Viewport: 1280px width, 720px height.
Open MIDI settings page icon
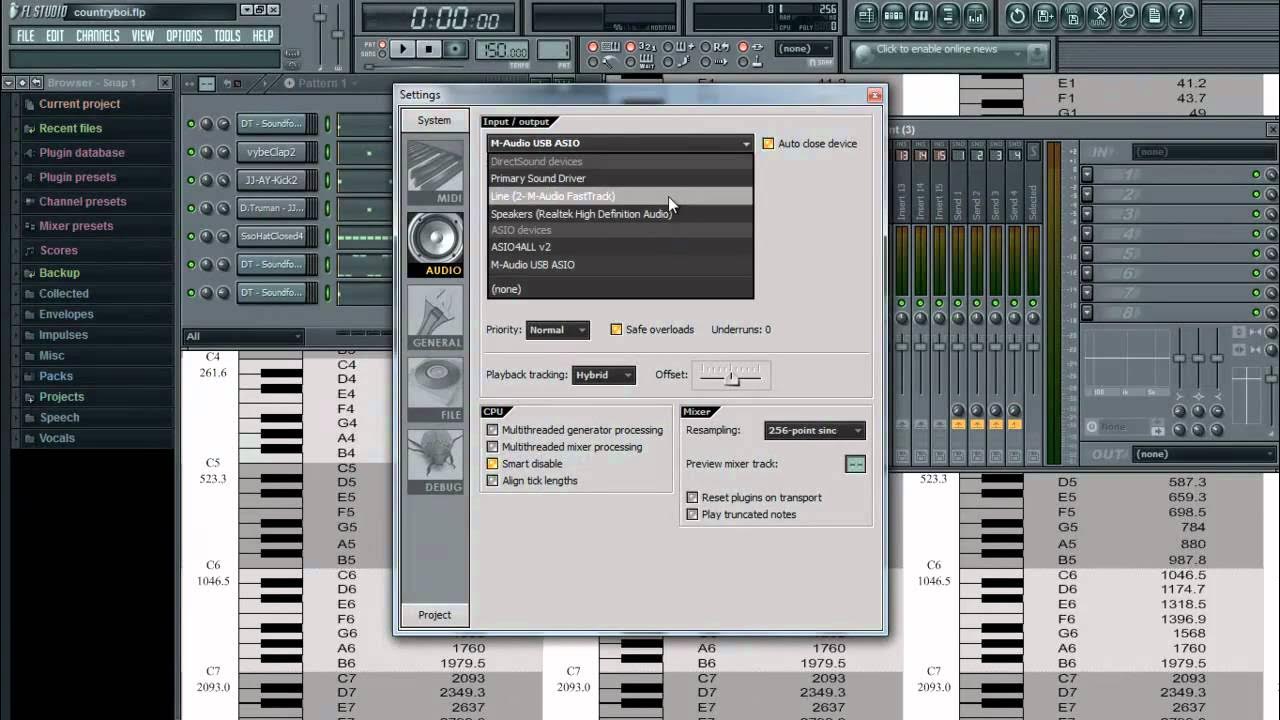click(x=435, y=172)
